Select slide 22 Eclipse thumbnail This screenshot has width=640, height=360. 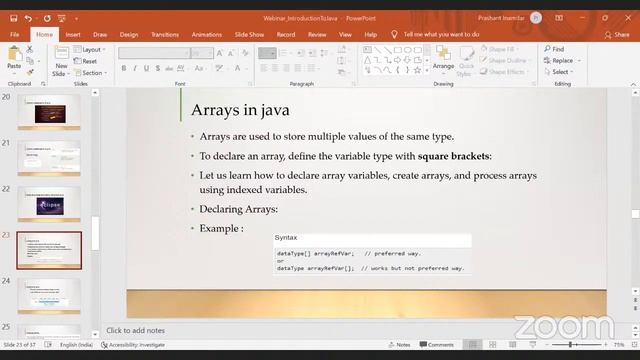49,204
